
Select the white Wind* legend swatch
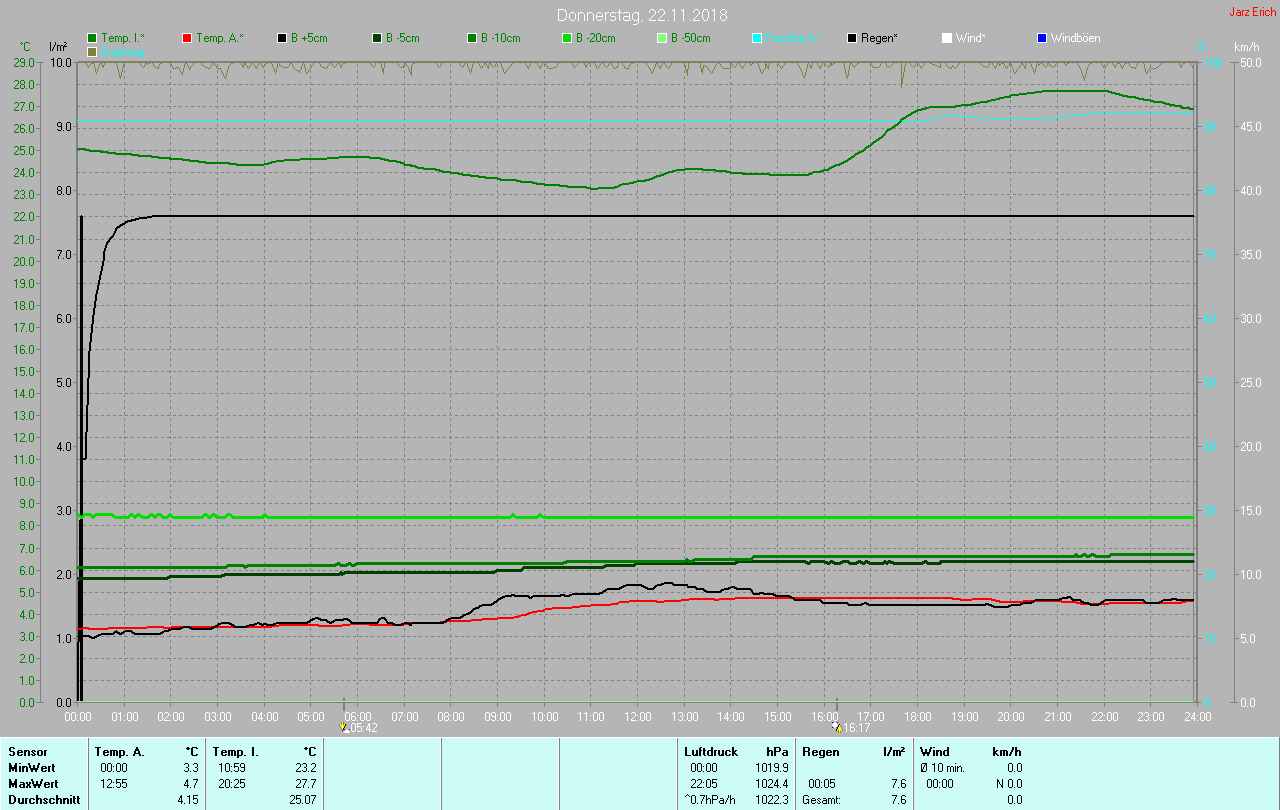(947, 38)
